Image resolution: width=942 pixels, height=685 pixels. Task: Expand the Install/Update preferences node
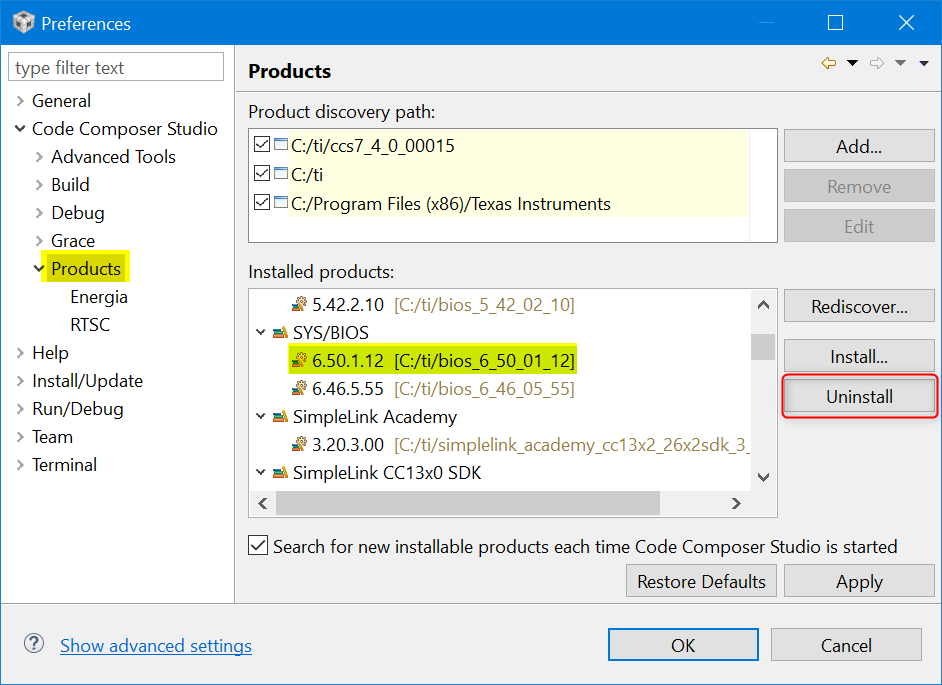click(x=21, y=381)
